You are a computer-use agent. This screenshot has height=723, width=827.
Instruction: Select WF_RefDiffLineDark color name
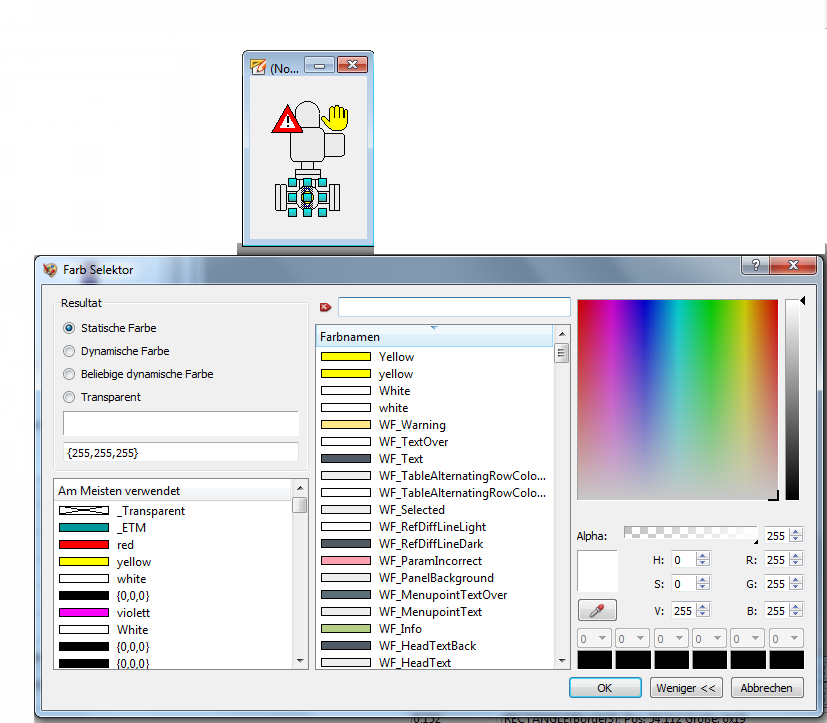click(x=434, y=544)
